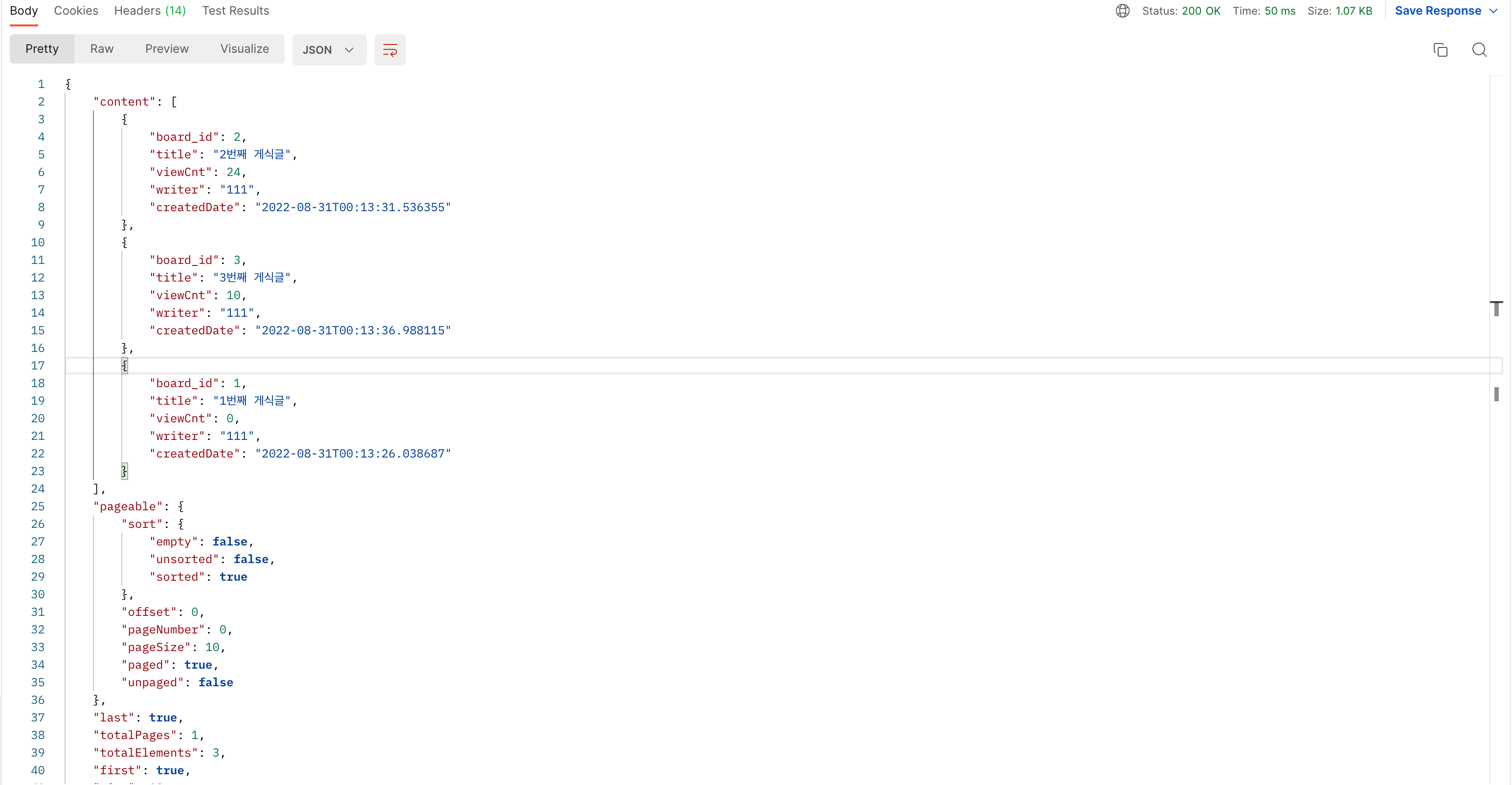1512x785 pixels.
Task: Click line number 17 in gutter
Action: pos(38,366)
